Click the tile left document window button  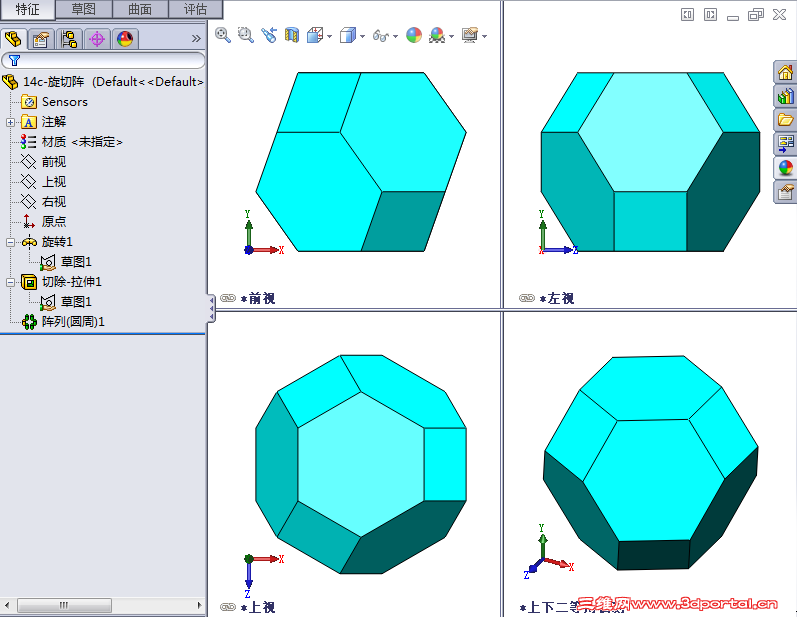(x=687, y=15)
